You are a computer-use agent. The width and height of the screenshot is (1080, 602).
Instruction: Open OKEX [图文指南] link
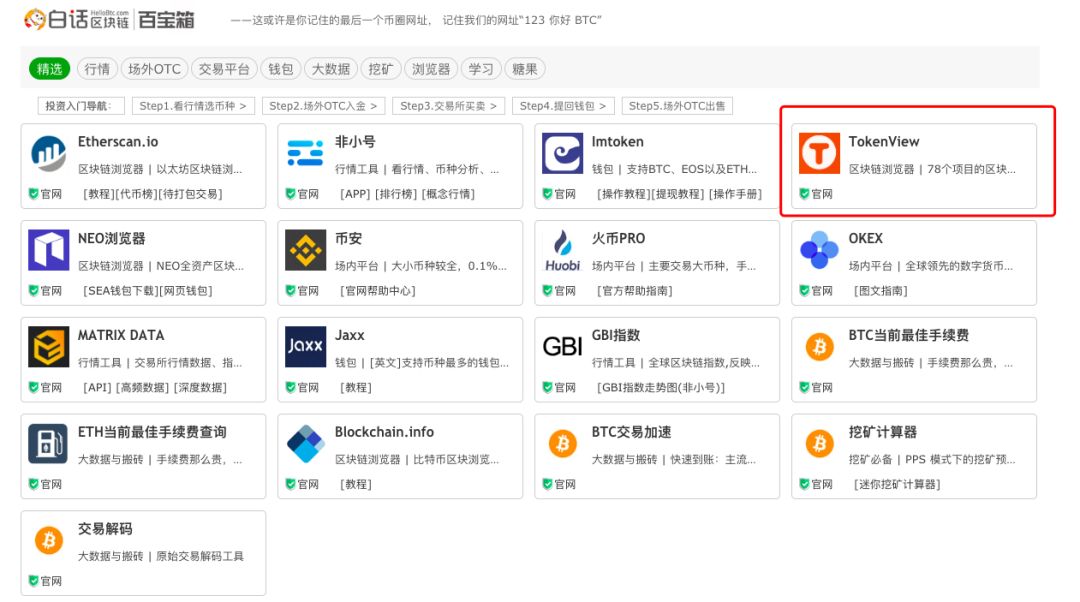pyautogui.click(x=881, y=291)
